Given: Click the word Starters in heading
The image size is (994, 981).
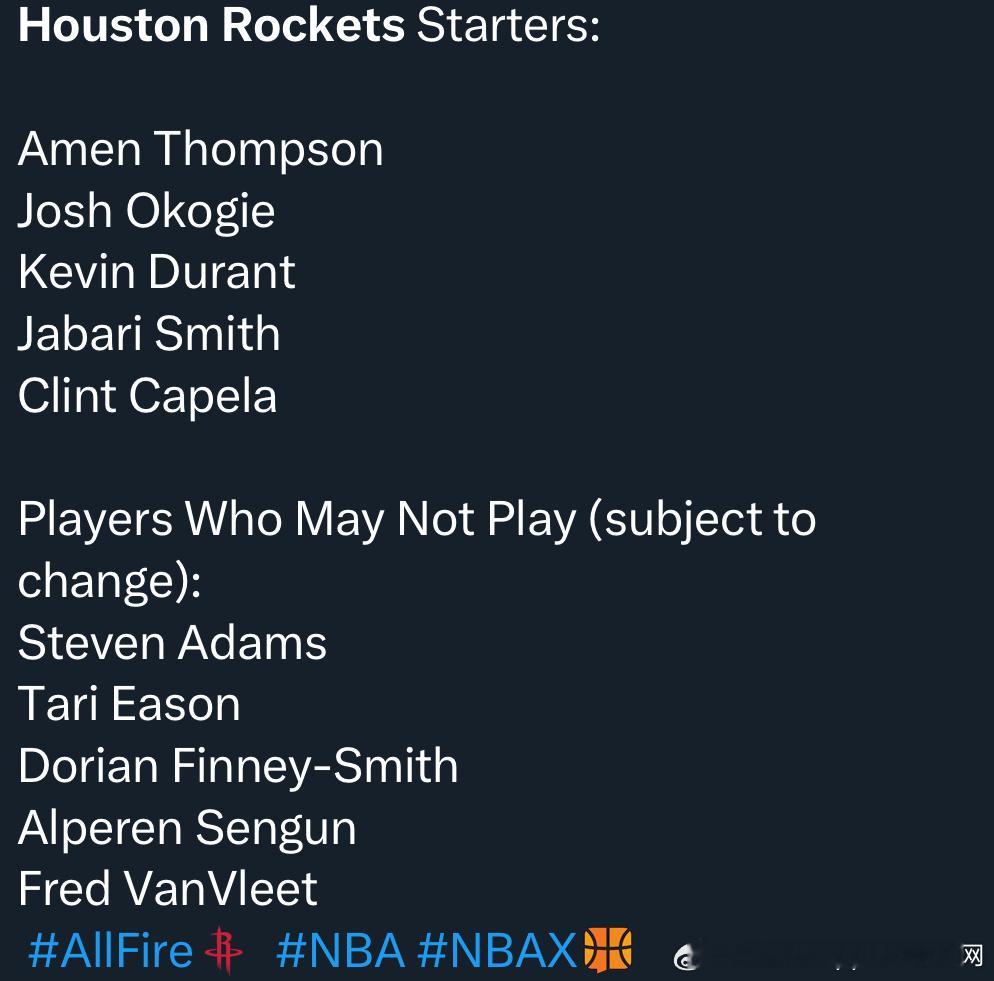Looking at the screenshot, I should (507, 24).
